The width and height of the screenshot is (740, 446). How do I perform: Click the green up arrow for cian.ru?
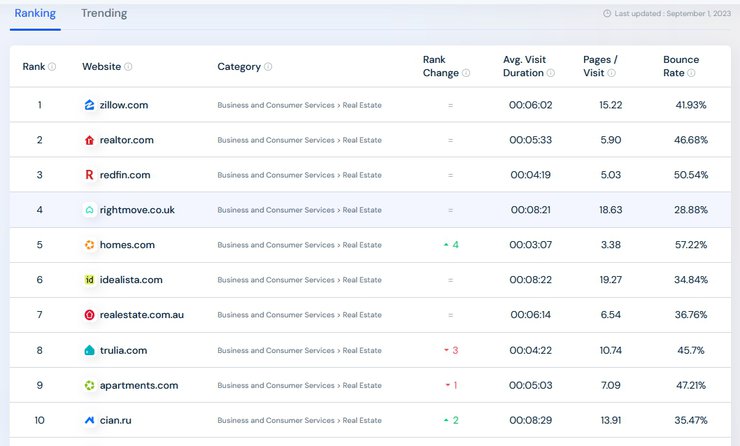coord(446,420)
